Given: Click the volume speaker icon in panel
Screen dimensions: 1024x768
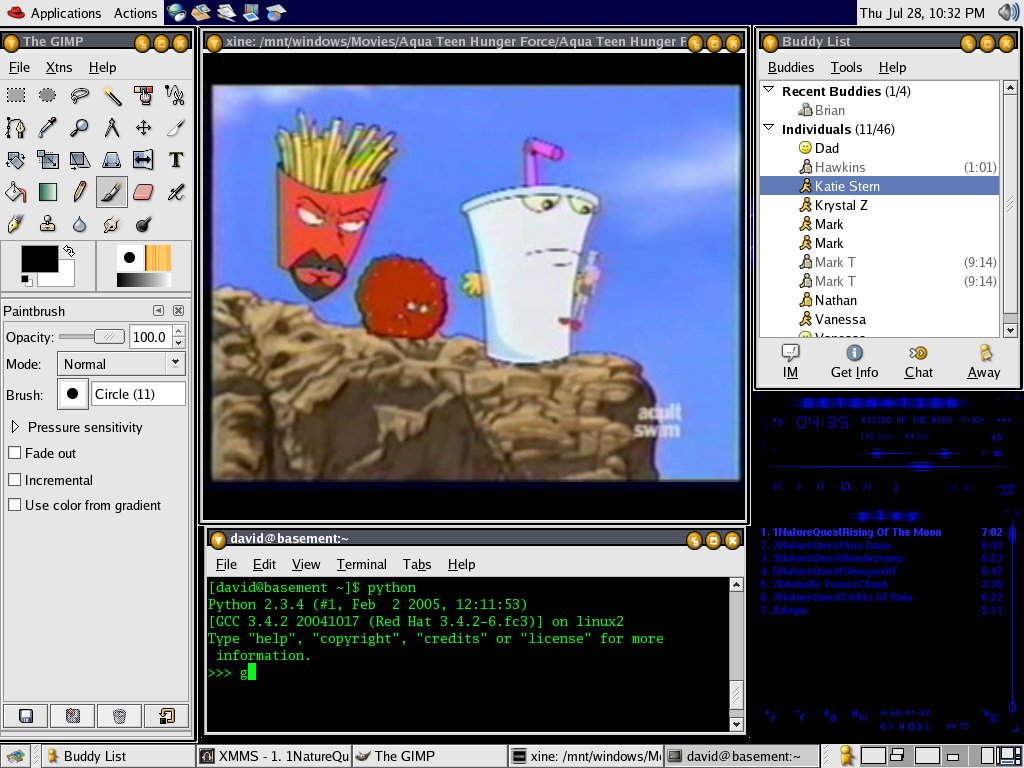Looking at the screenshot, I should tap(1008, 12).
